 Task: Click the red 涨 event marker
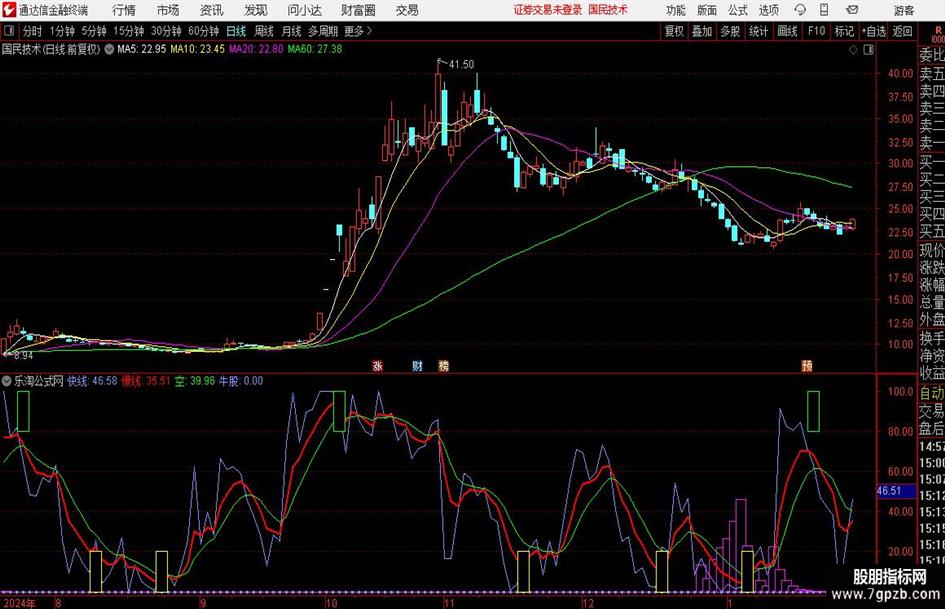pyautogui.click(x=378, y=365)
